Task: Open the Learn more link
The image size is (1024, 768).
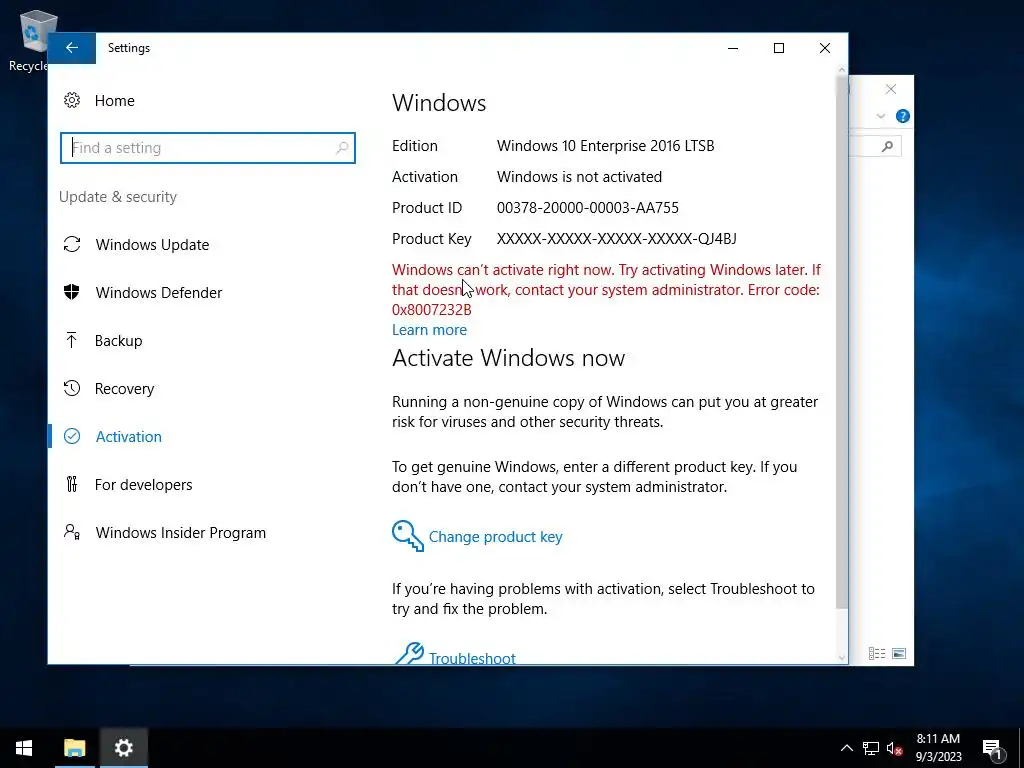Action: [429, 330]
